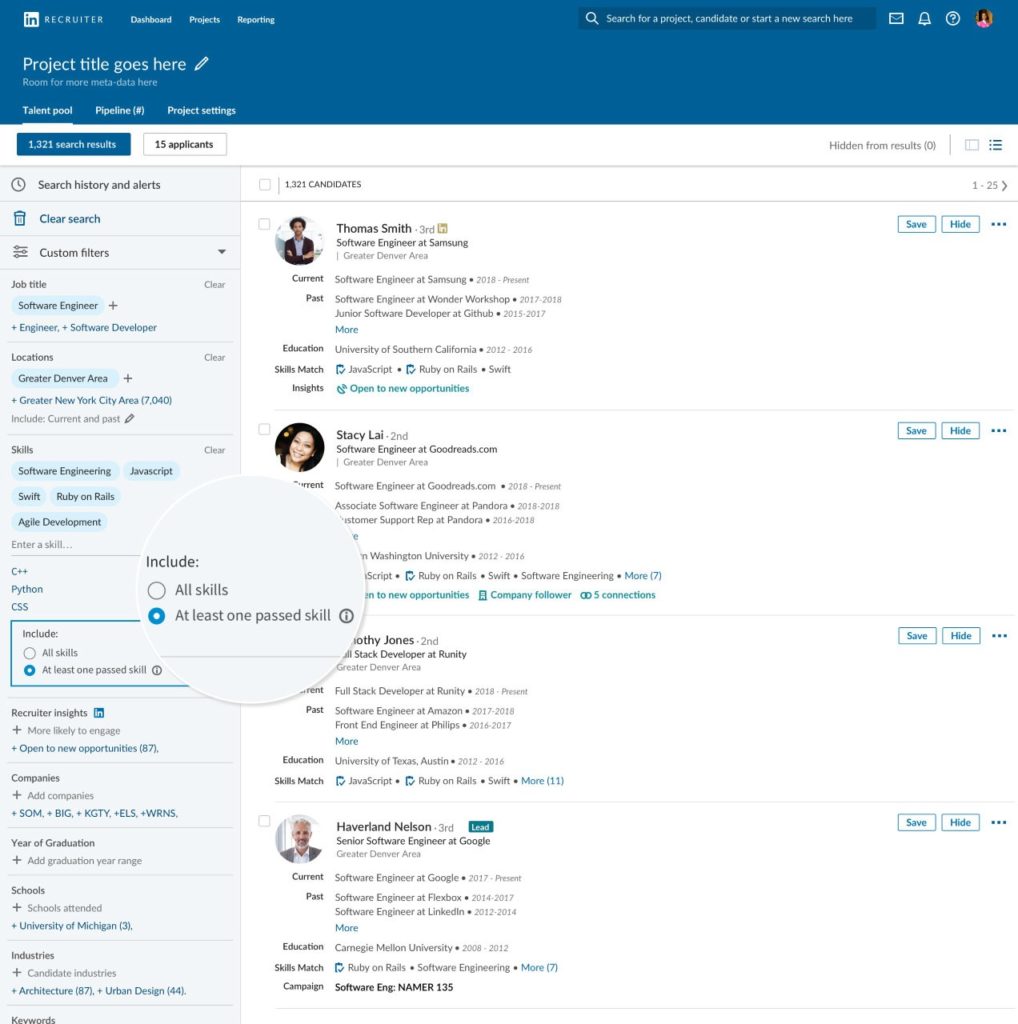Select At least one passed skill radio in sidebar
Screen dimensions: 1018x1024
coord(29,670)
